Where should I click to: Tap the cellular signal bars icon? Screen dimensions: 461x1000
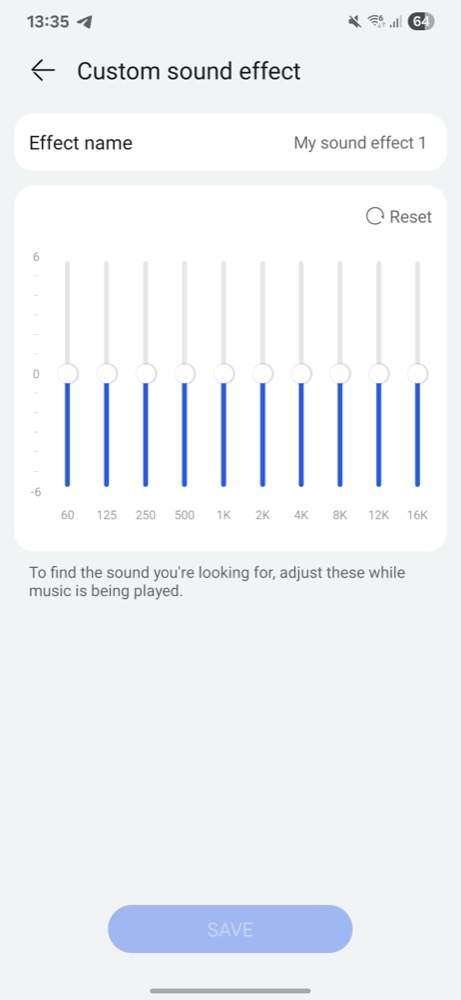tap(395, 22)
